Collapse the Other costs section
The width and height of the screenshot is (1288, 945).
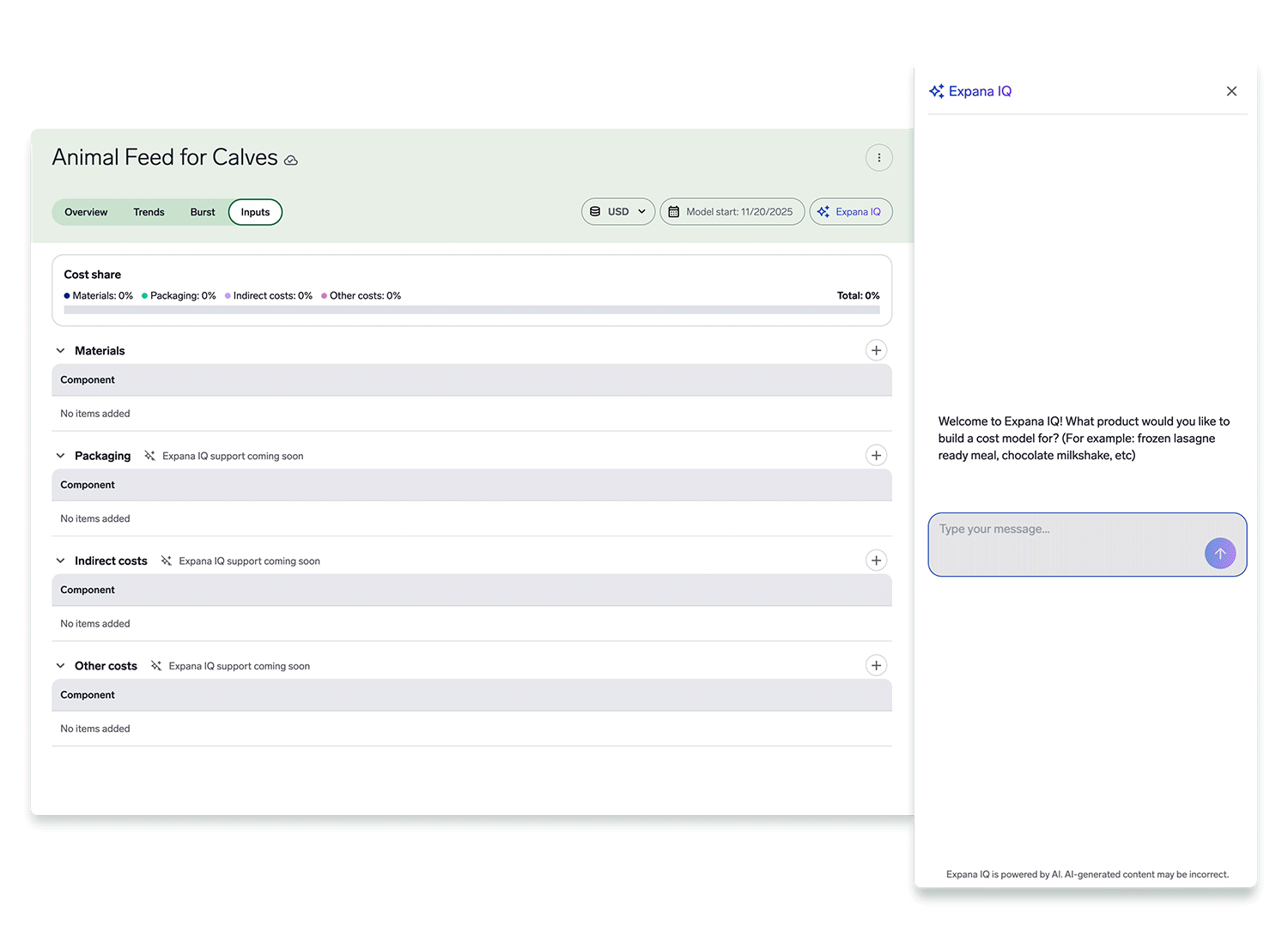pos(60,665)
